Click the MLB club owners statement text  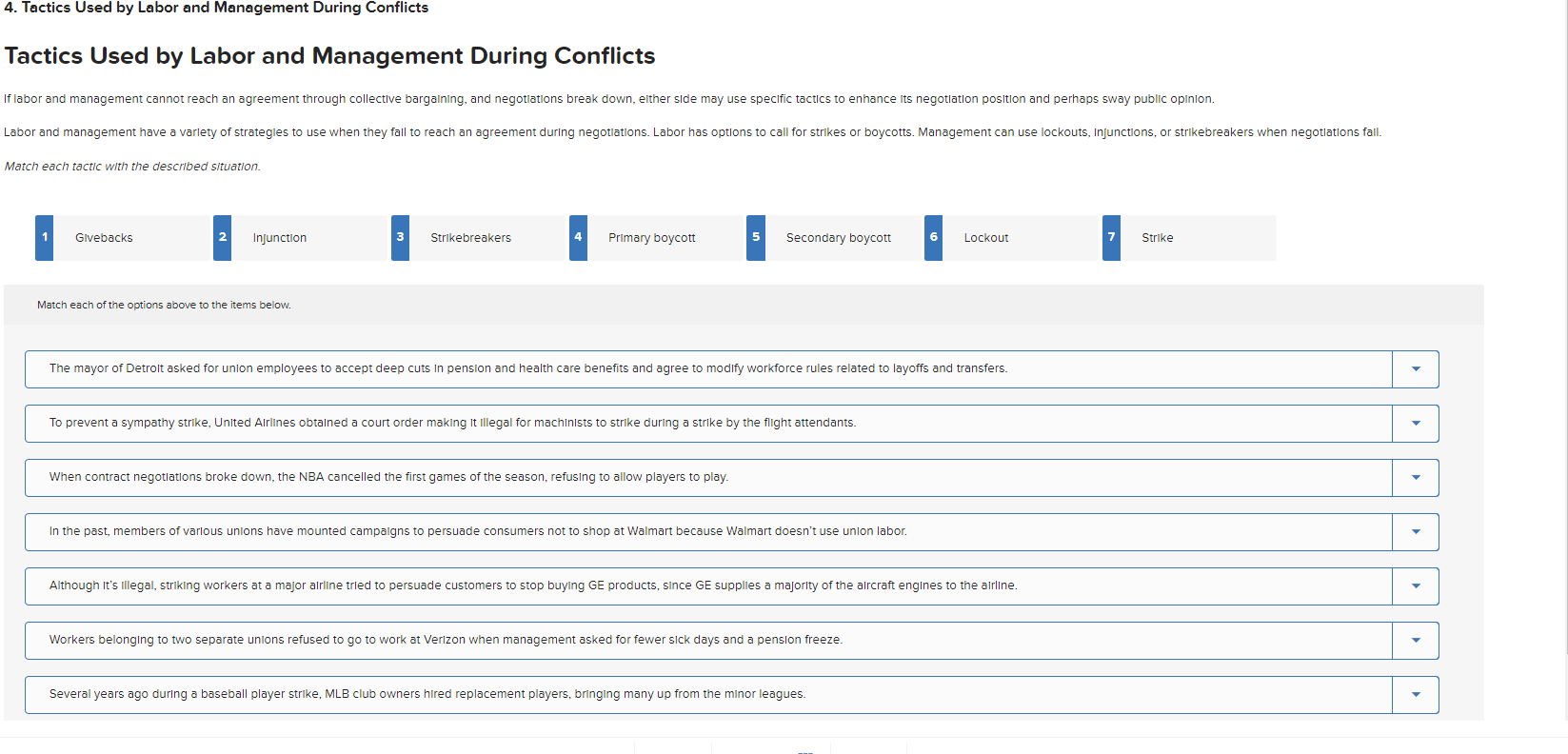point(427,694)
